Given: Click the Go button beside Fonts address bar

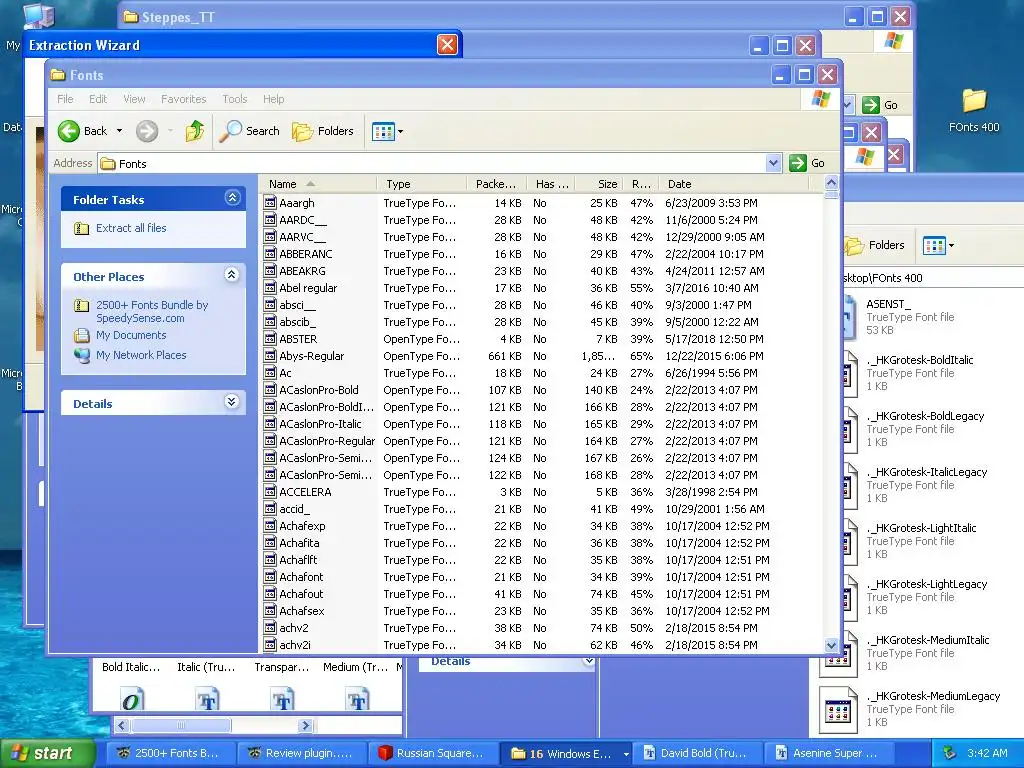Looking at the screenshot, I should point(807,163).
